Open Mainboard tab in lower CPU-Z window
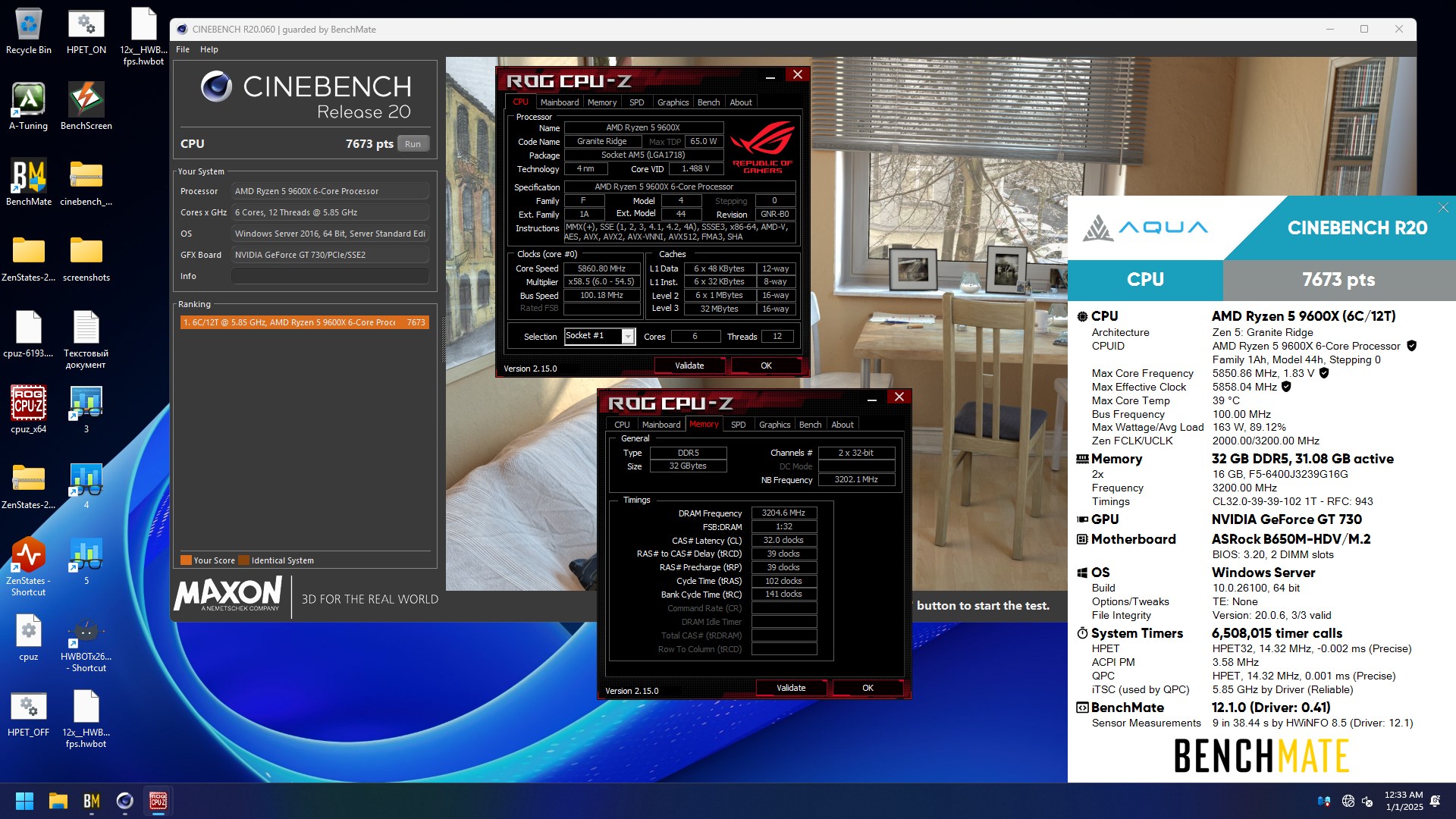 pos(661,425)
